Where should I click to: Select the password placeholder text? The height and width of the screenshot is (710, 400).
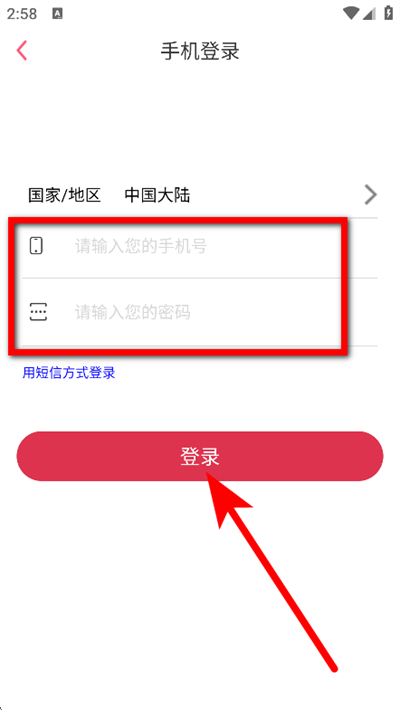[x=133, y=312]
